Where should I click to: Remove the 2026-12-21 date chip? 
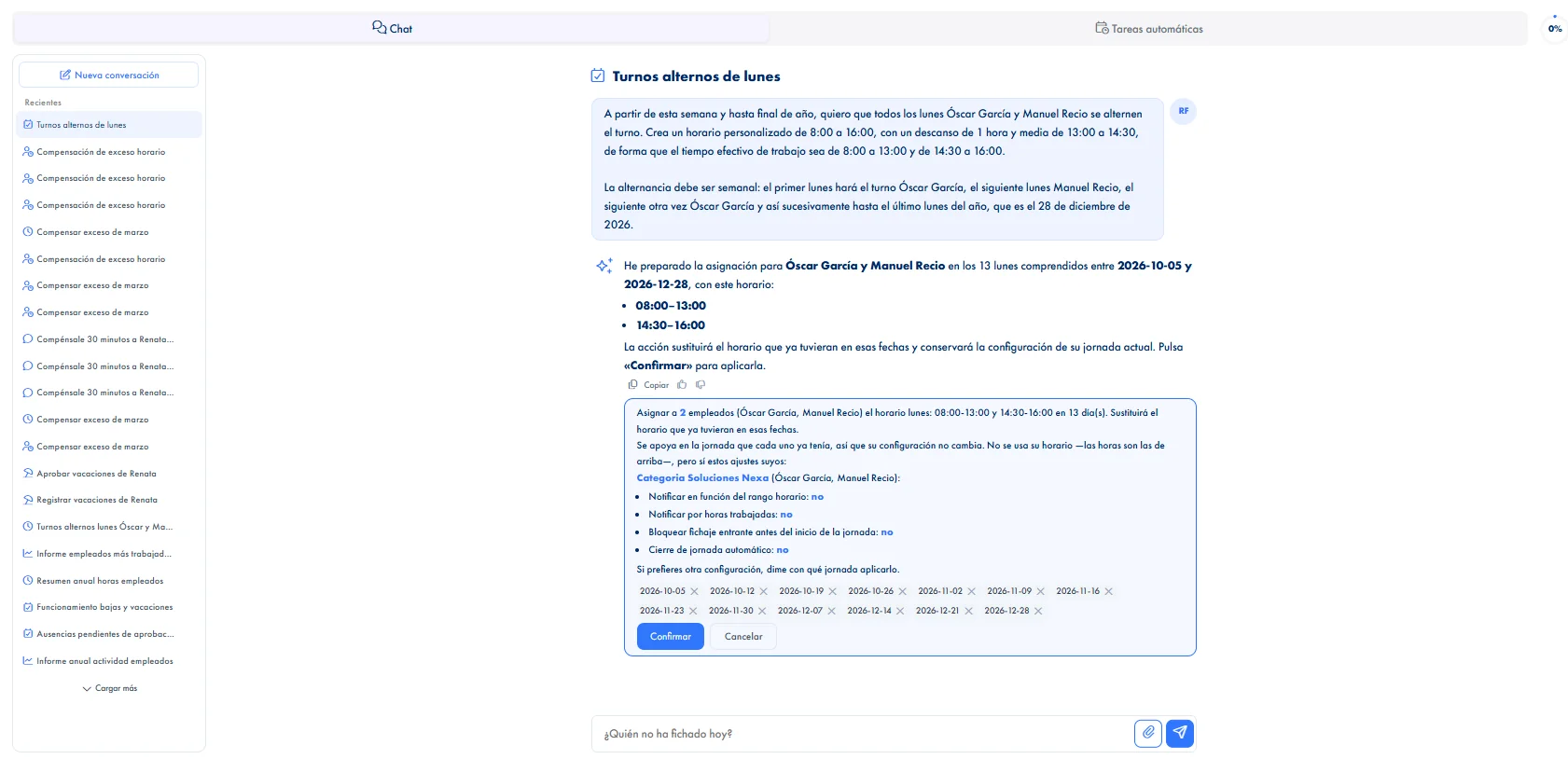[968, 611]
